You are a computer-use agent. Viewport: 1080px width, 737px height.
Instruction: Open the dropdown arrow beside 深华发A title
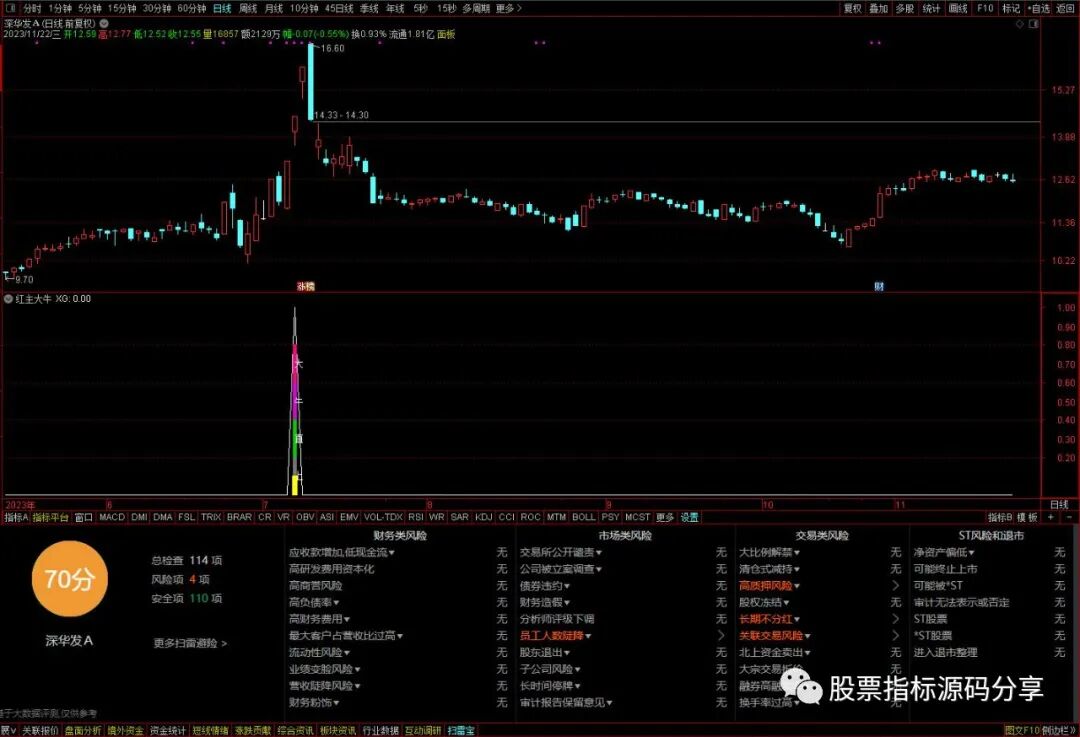tap(104, 23)
